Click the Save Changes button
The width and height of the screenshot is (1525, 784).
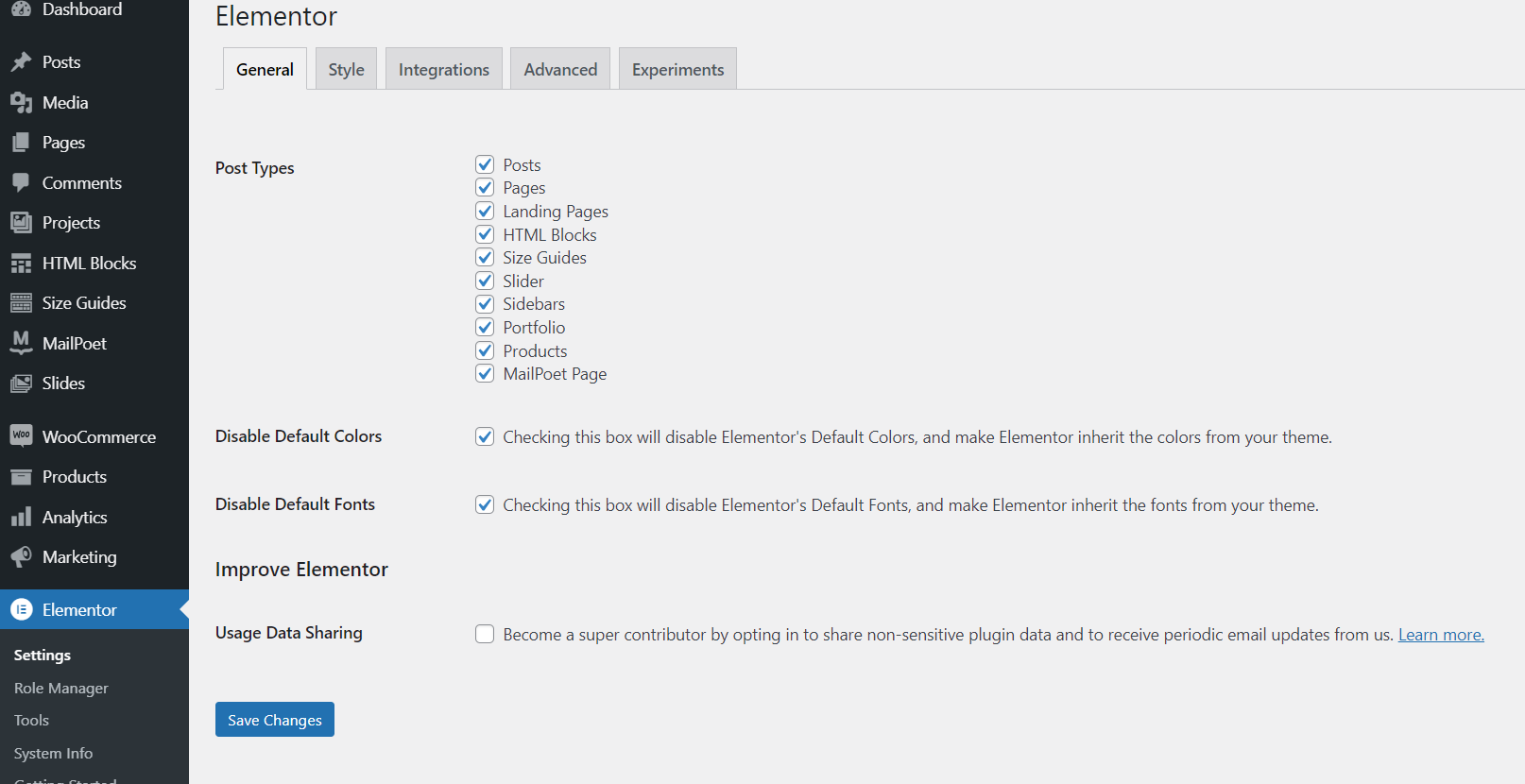275,720
